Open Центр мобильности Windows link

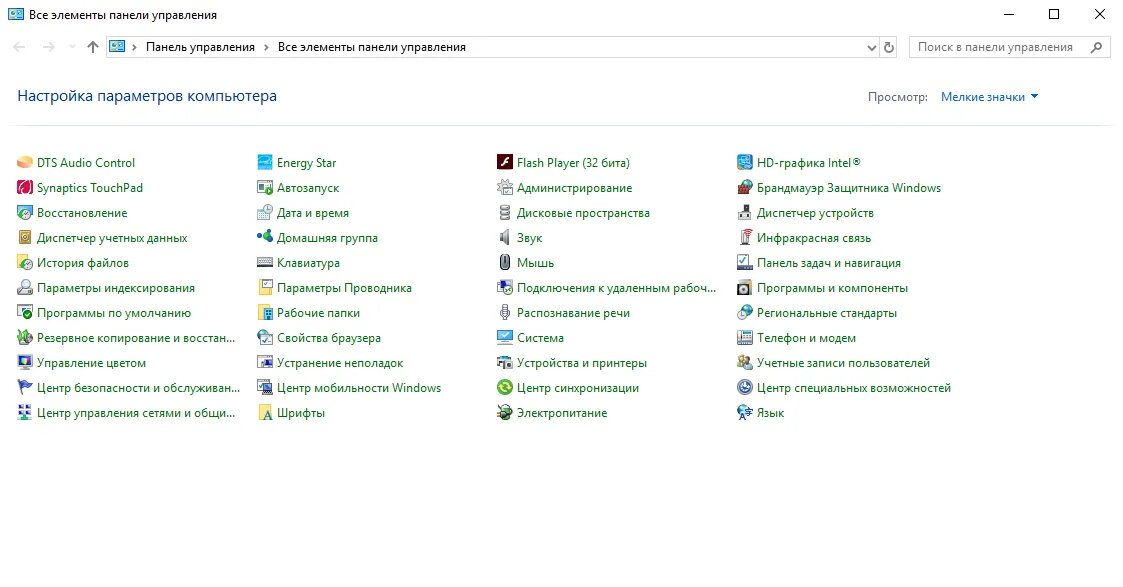pos(359,388)
